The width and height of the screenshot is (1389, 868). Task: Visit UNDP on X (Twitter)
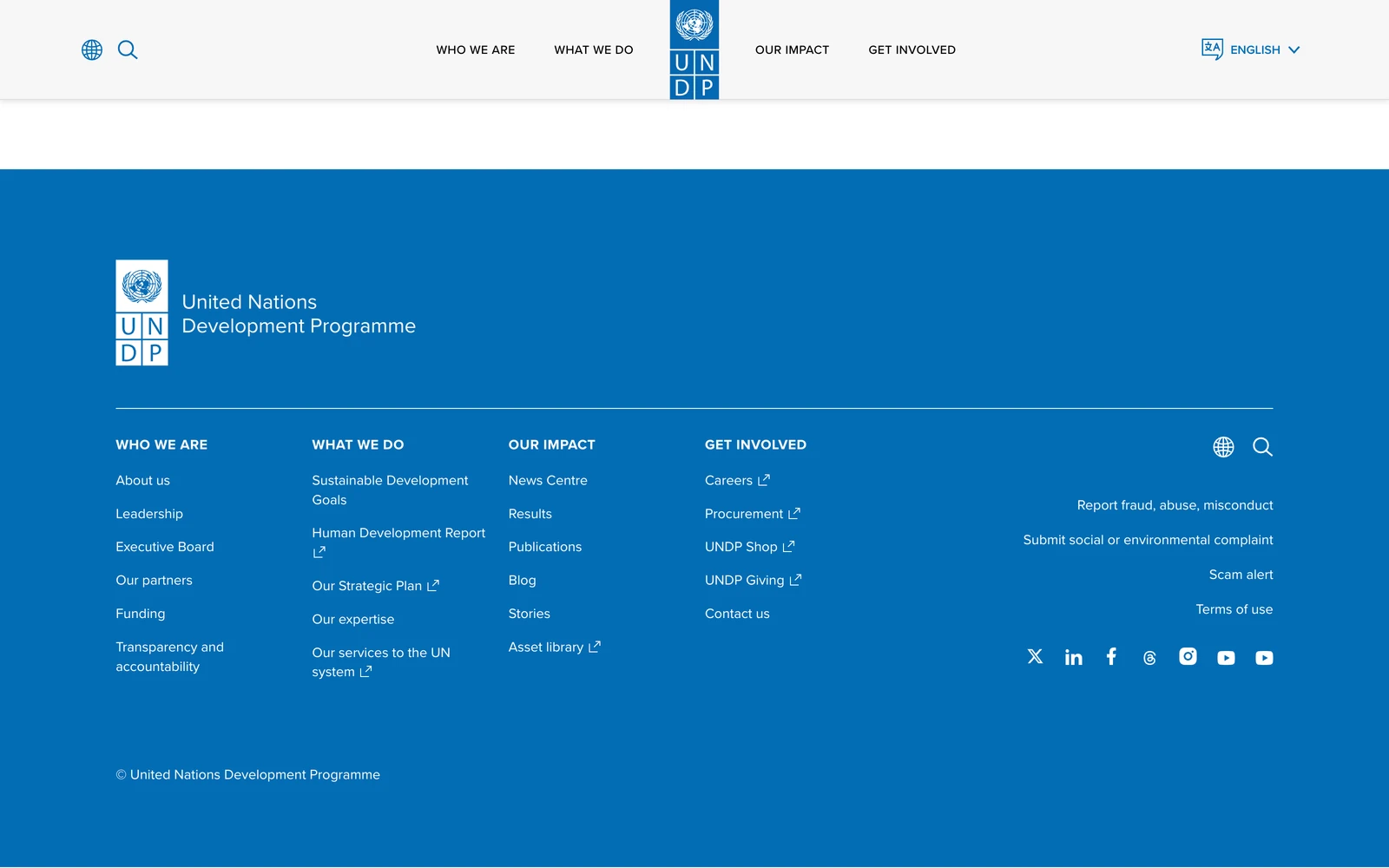[1035, 656]
